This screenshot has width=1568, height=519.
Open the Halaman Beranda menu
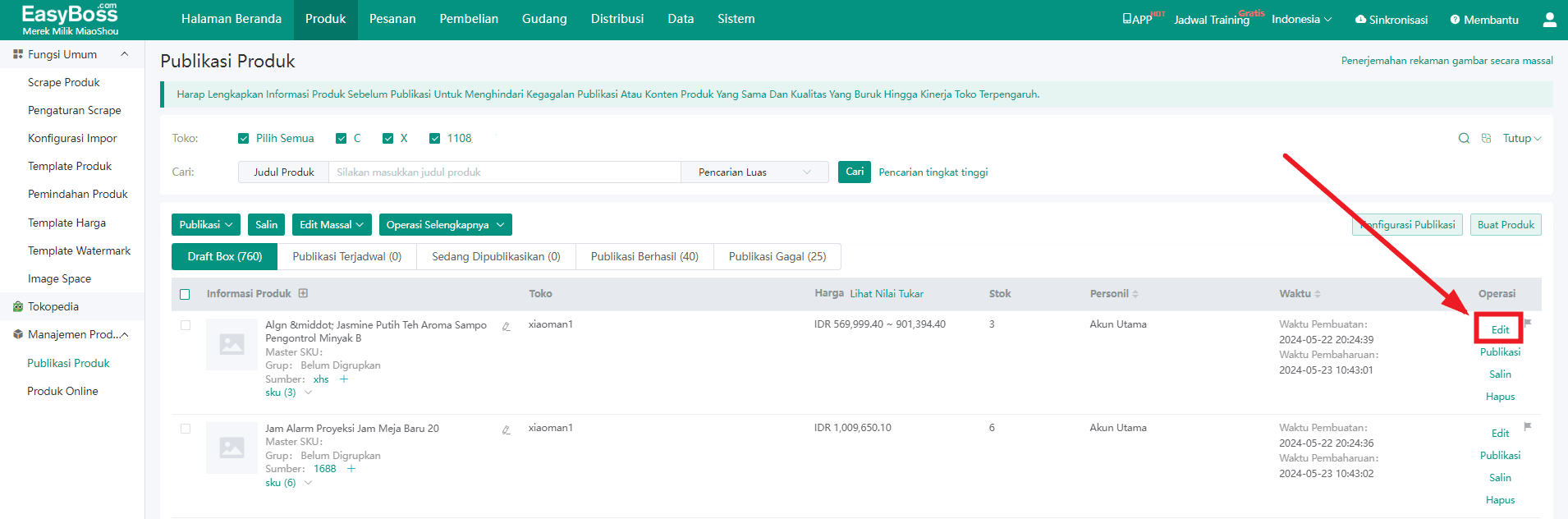pyautogui.click(x=232, y=19)
